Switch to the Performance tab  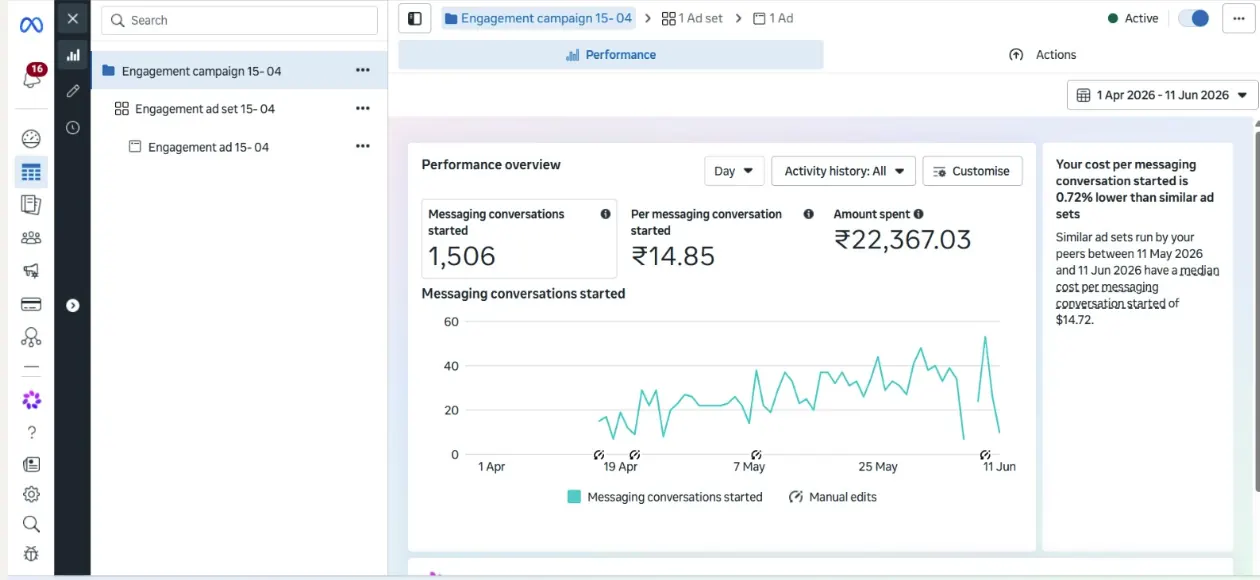[x=611, y=55]
